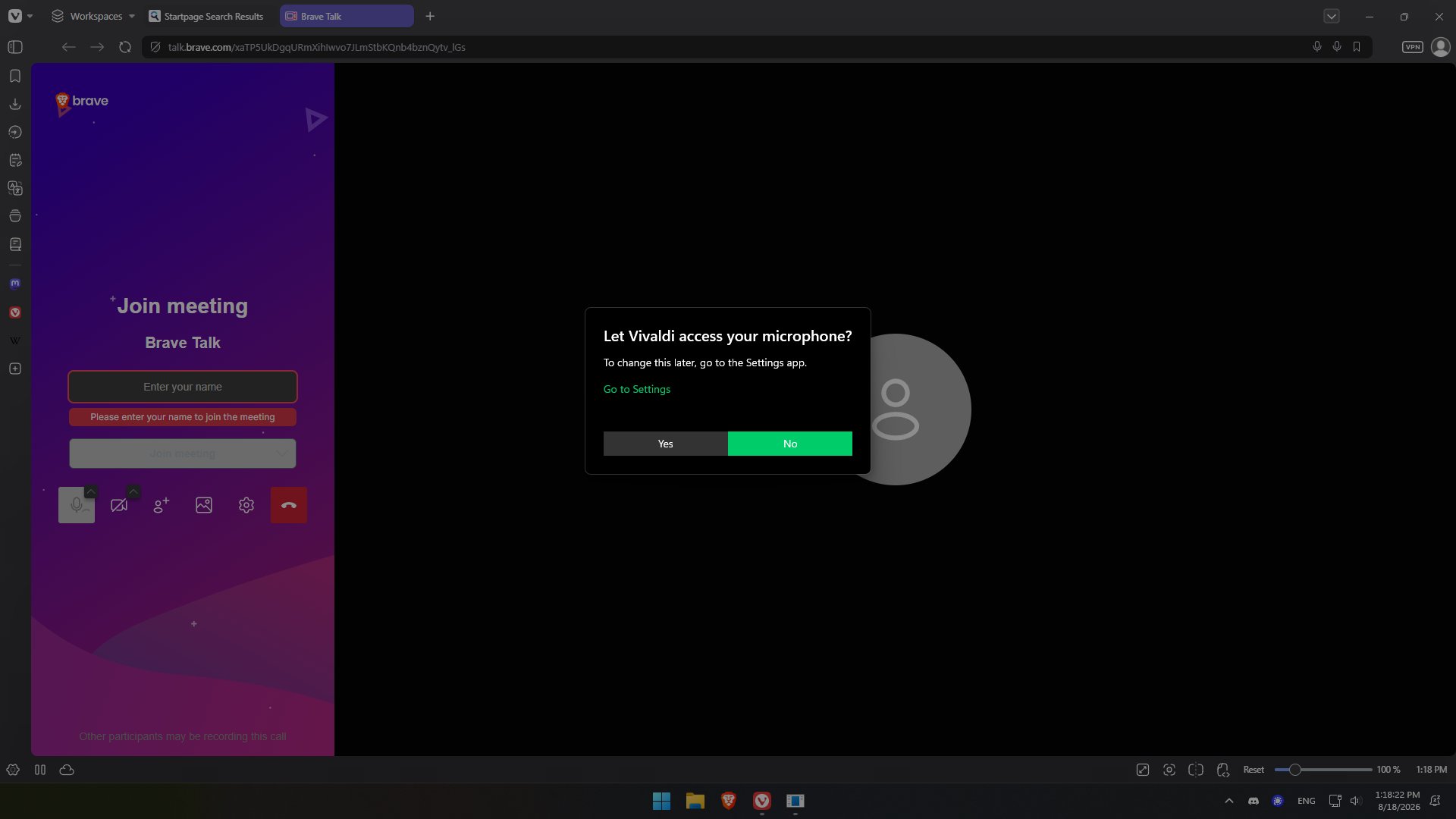The height and width of the screenshot is (819, 1456).
Task: Invite participants to the meeting
Action: coord(162,505)
